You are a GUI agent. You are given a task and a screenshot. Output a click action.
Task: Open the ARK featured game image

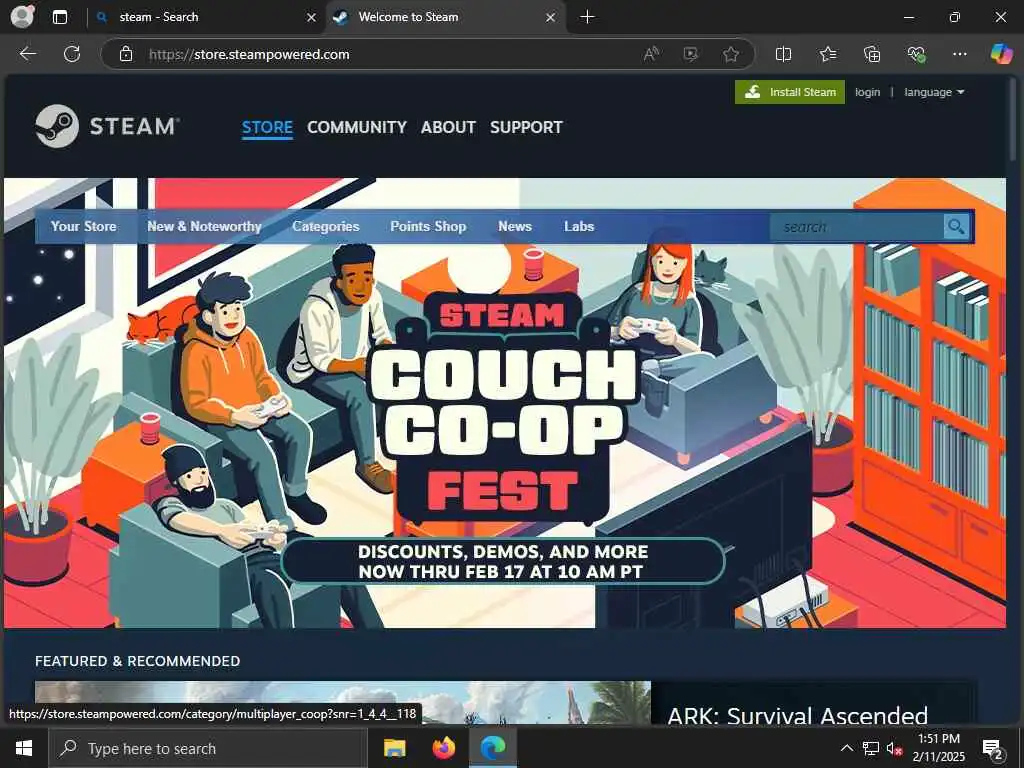point(343,702)
